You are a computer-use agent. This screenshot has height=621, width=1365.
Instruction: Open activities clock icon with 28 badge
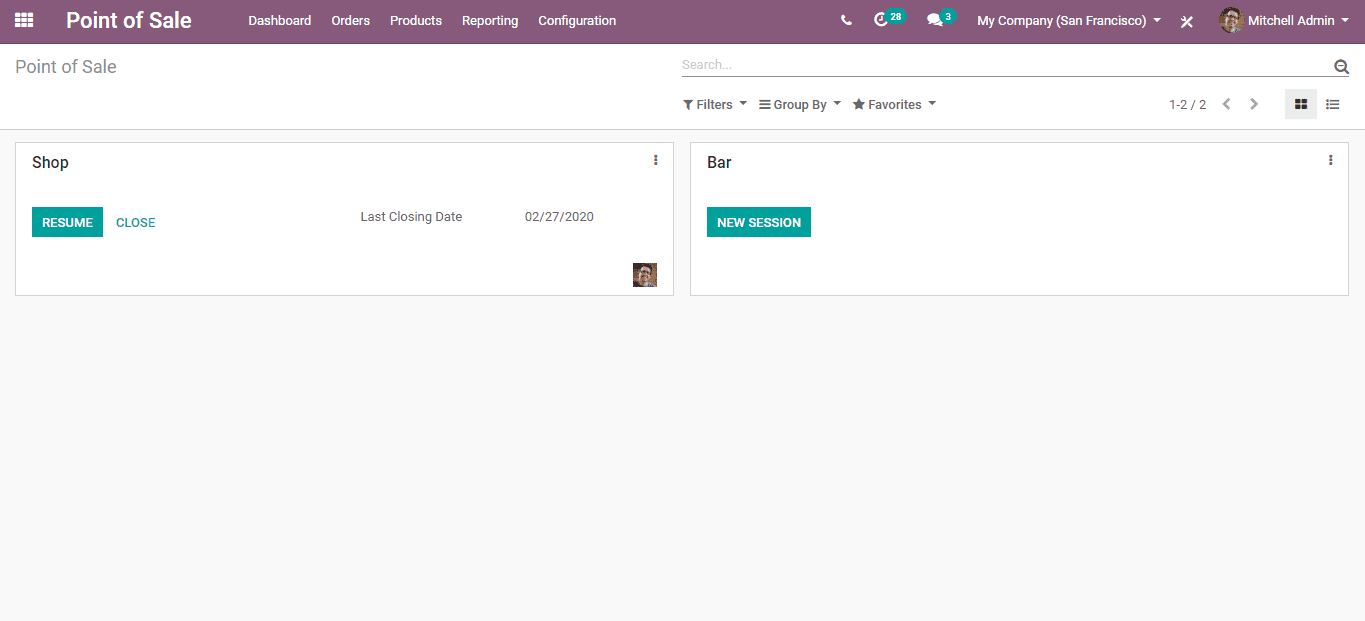[x=888, y=19]
